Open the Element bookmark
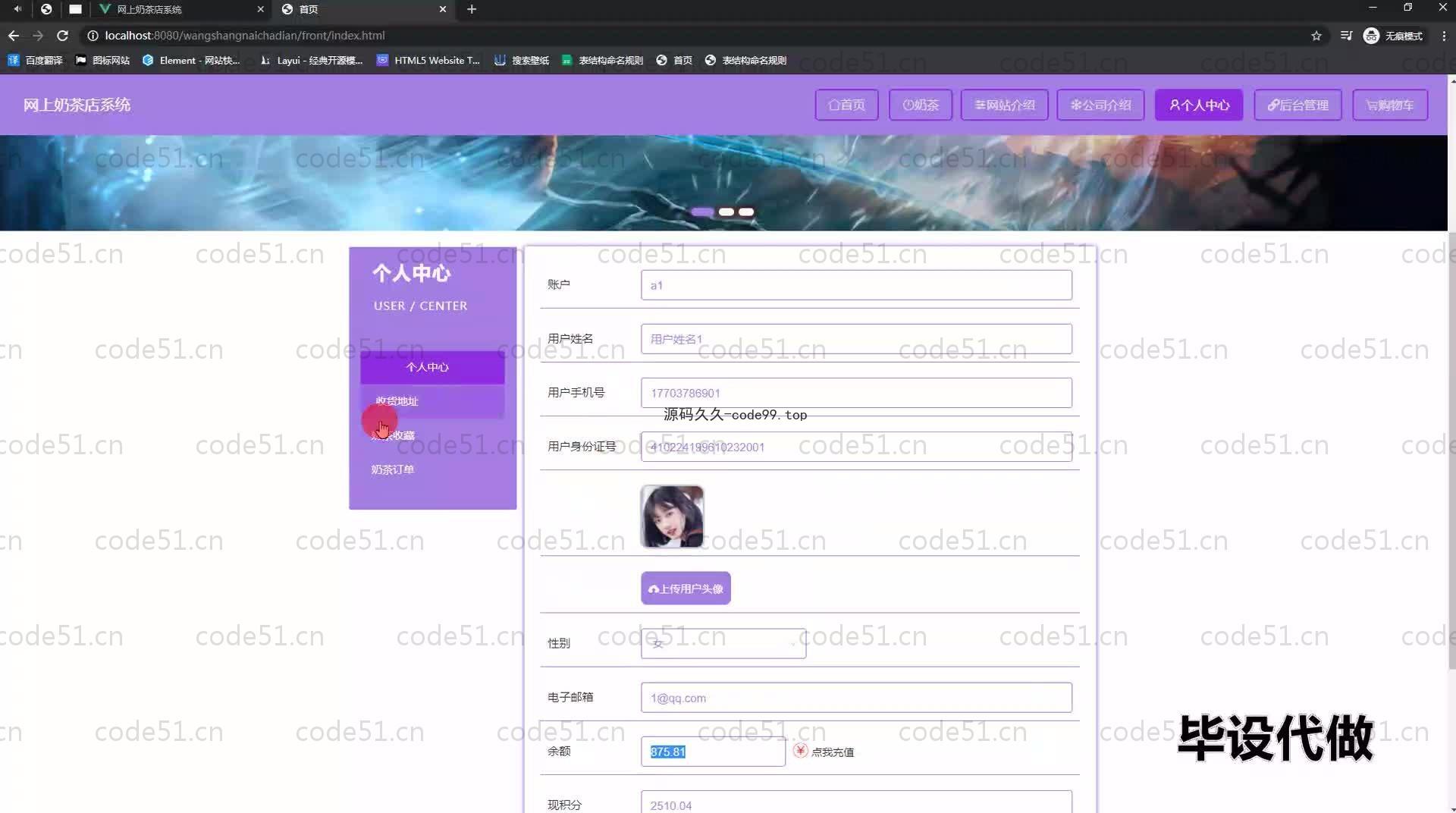Screen dimensions: 1456x813 [191, 61]
